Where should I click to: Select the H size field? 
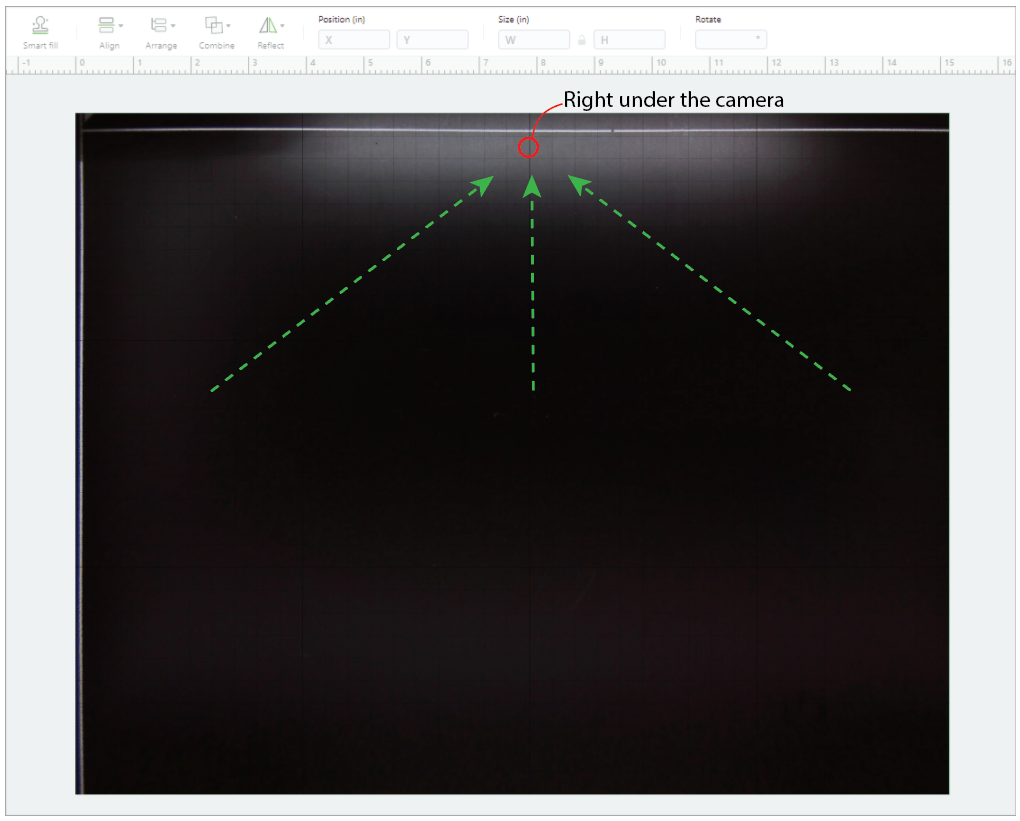629,40
